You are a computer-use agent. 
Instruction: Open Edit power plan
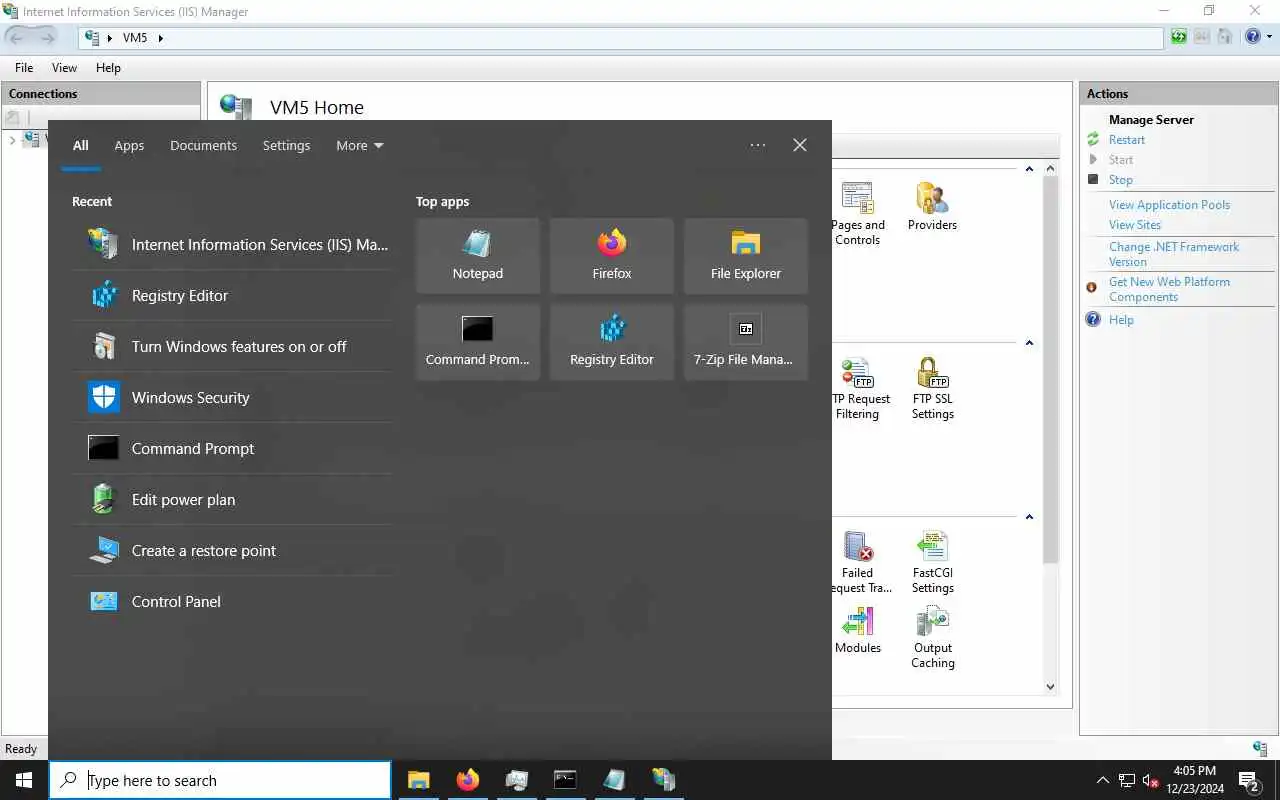pos(231,499)
